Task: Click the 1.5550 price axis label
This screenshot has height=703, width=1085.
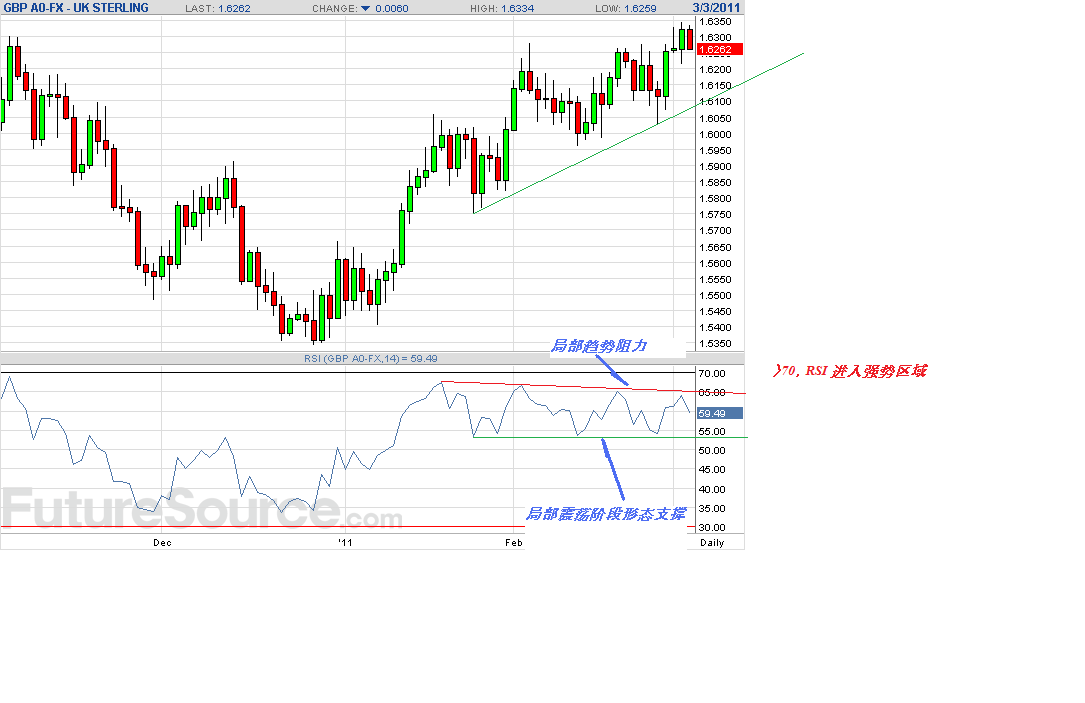Action: click(x=715, y=280)
